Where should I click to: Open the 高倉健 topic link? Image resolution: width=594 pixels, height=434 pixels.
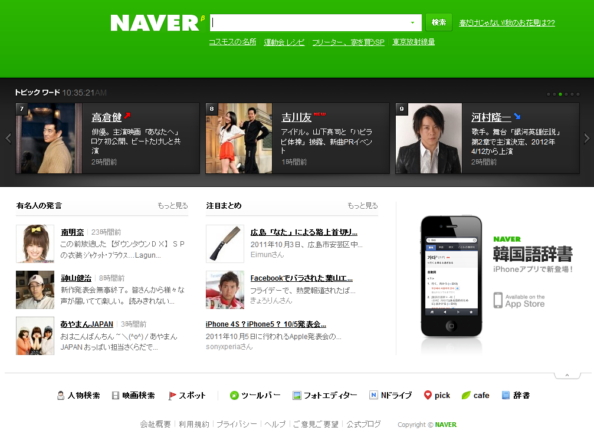point(106,117)
